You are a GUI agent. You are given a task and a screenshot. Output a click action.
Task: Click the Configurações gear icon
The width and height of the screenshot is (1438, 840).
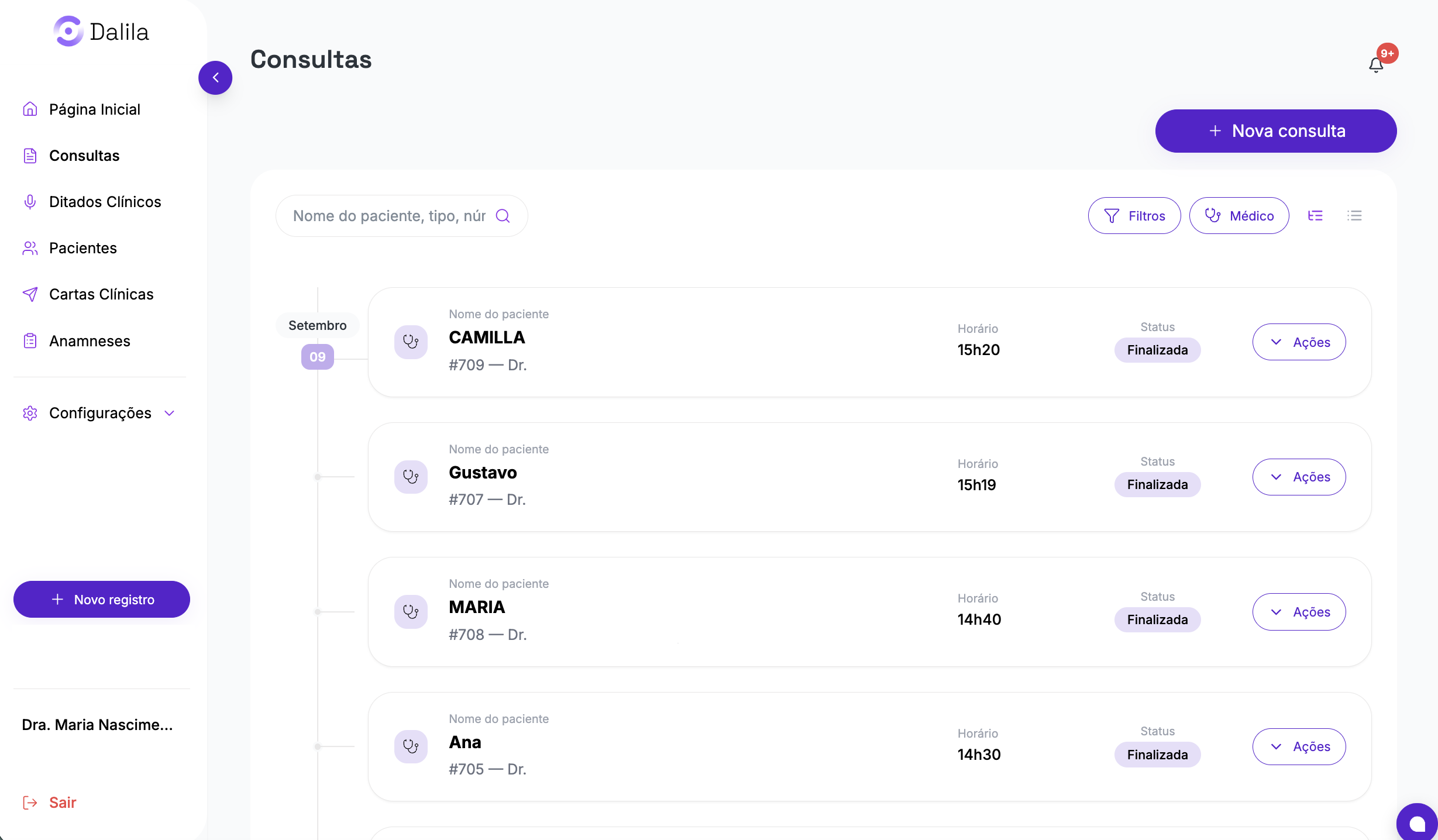tap(30, 413)
